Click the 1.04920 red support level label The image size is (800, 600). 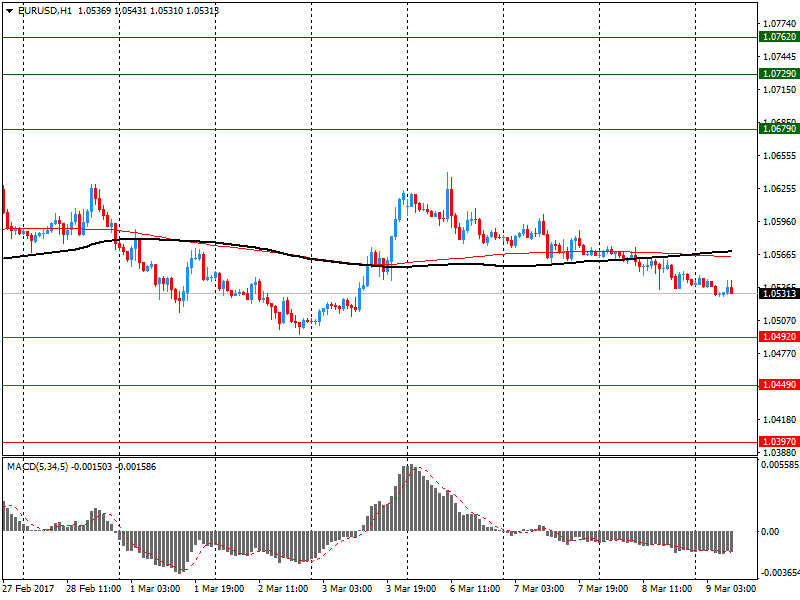[x=779, y=337]
